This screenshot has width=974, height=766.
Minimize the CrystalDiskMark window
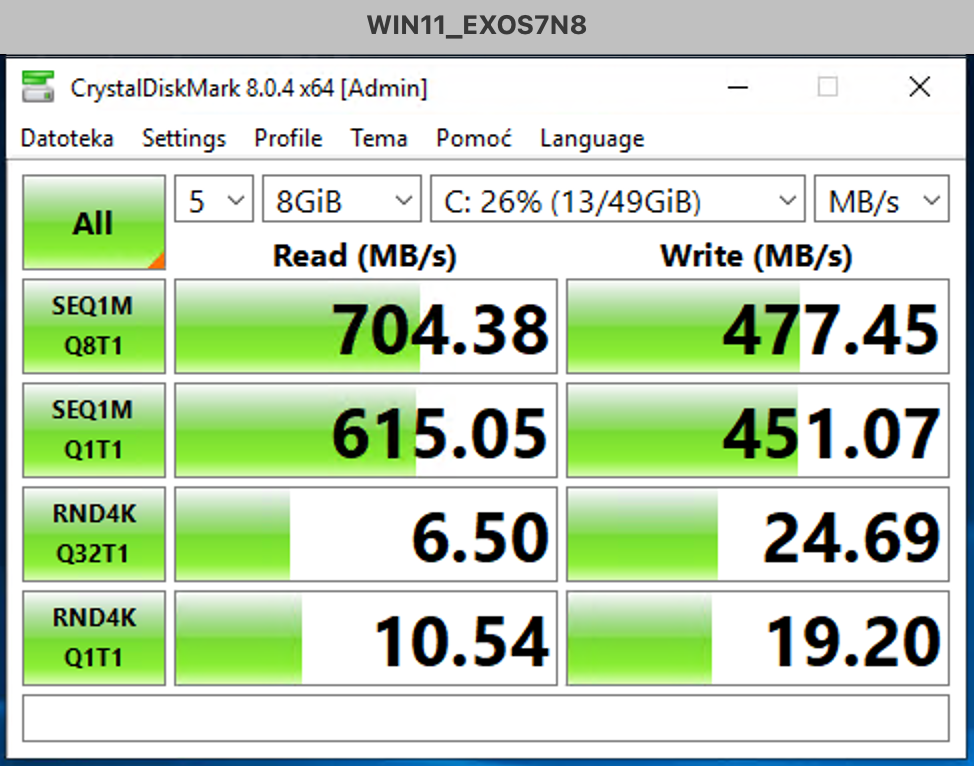click(x=737, y=87)
